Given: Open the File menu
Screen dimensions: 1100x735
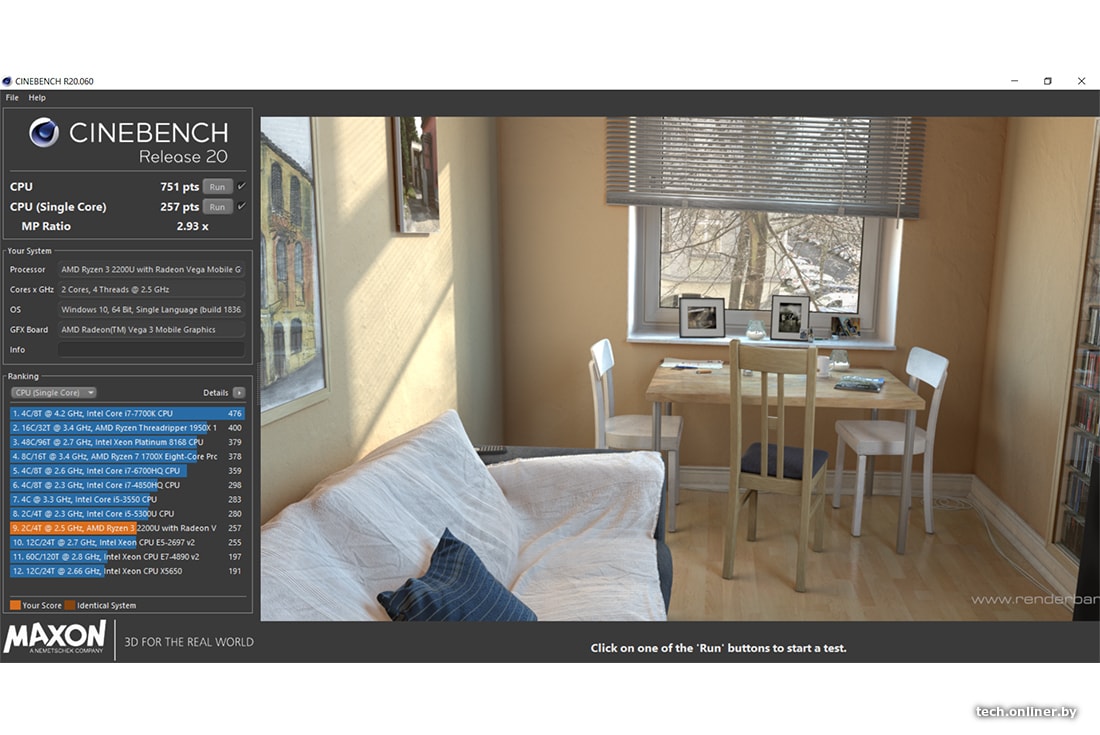Looking at the screenshot, I should tap(12, 97).
